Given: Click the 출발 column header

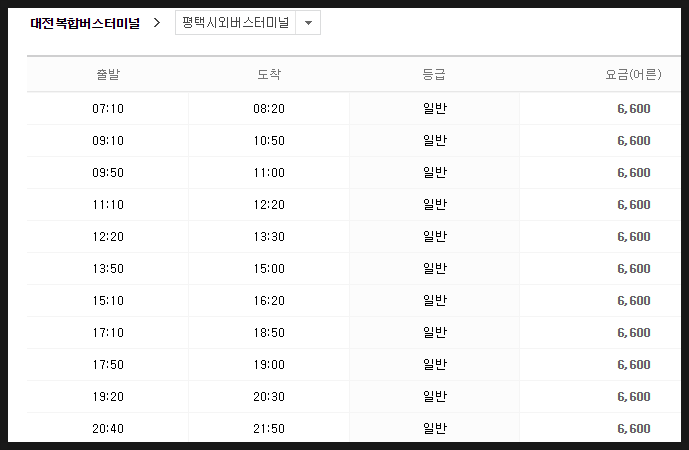Looking at the screenshot, I should (x=108, y=74).
